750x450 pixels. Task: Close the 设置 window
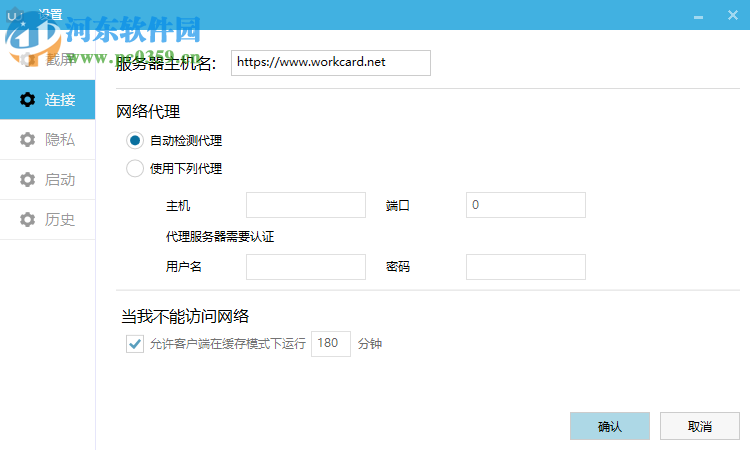click(733, 15)
